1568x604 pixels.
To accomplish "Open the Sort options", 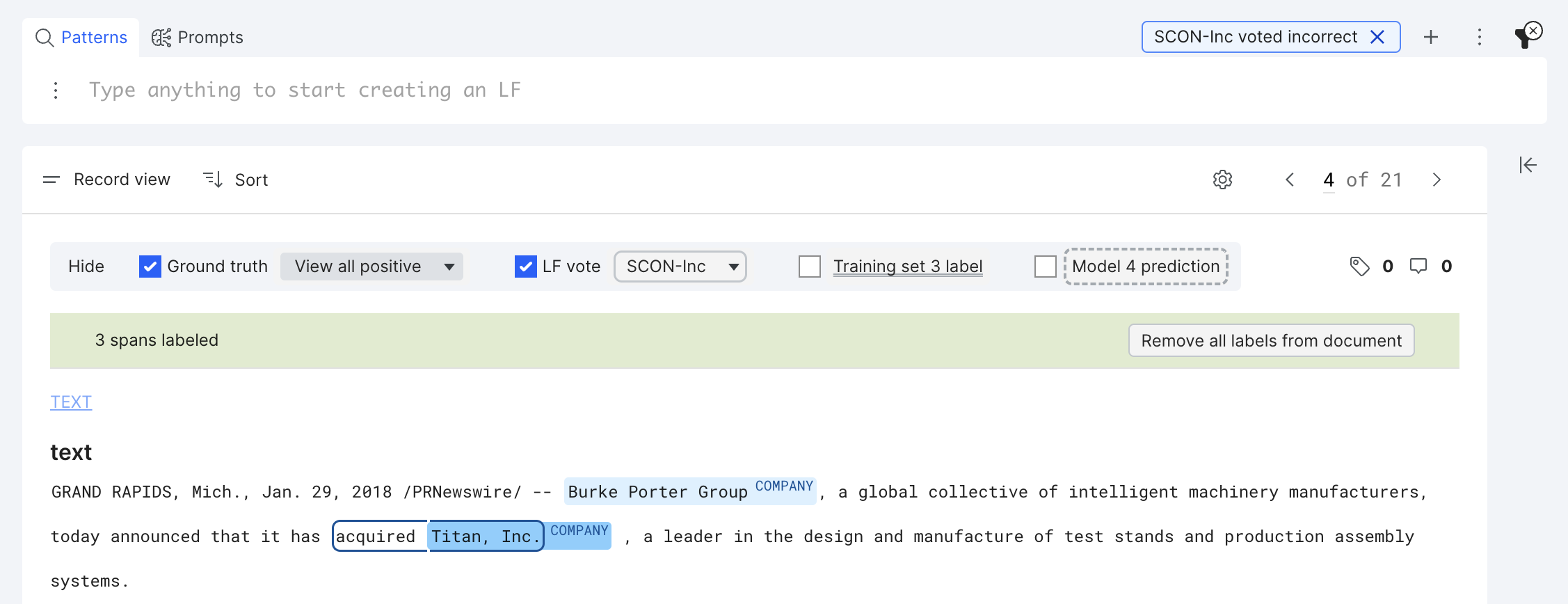I will pos(235,180).
